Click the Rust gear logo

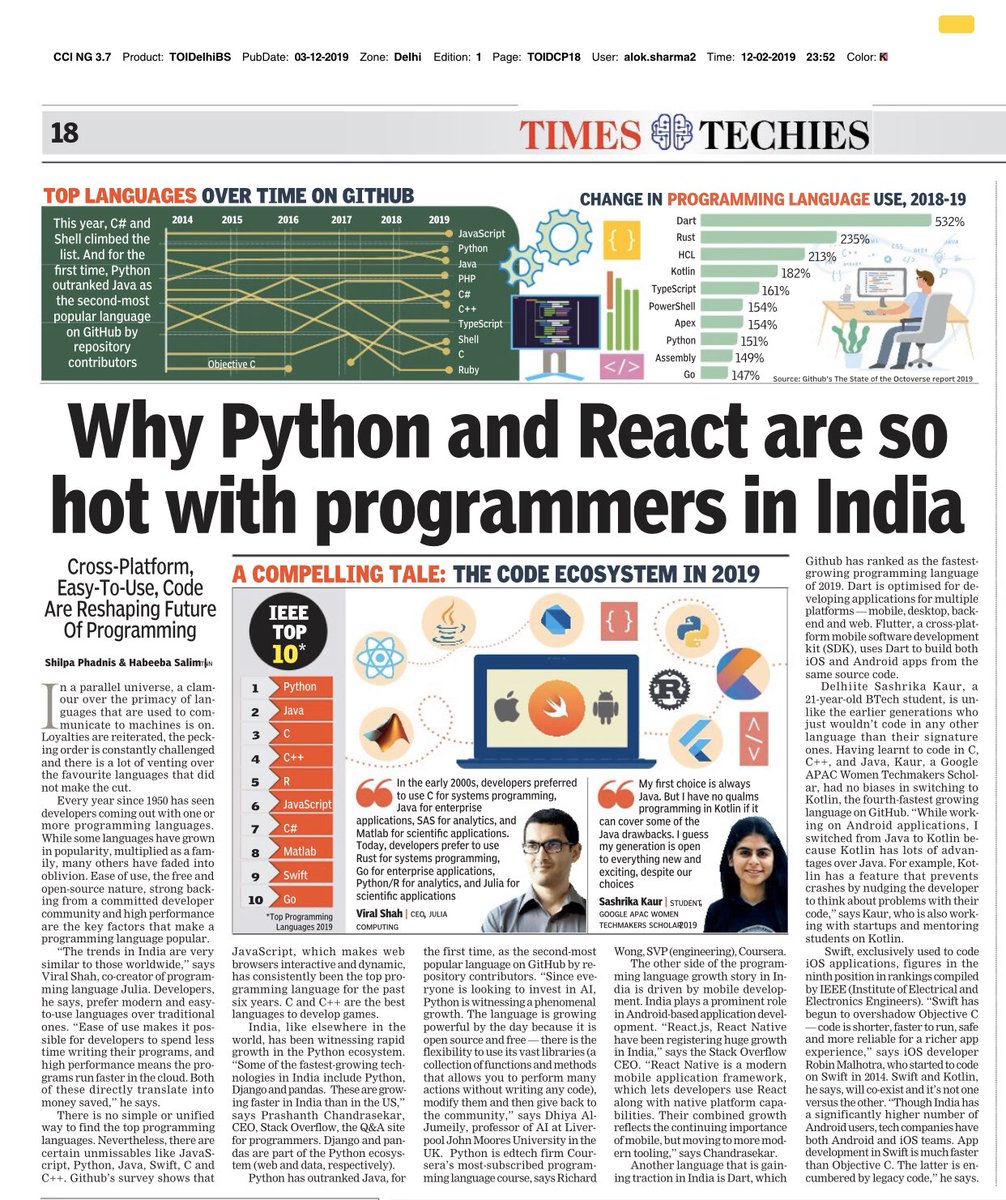click(670, 690)
